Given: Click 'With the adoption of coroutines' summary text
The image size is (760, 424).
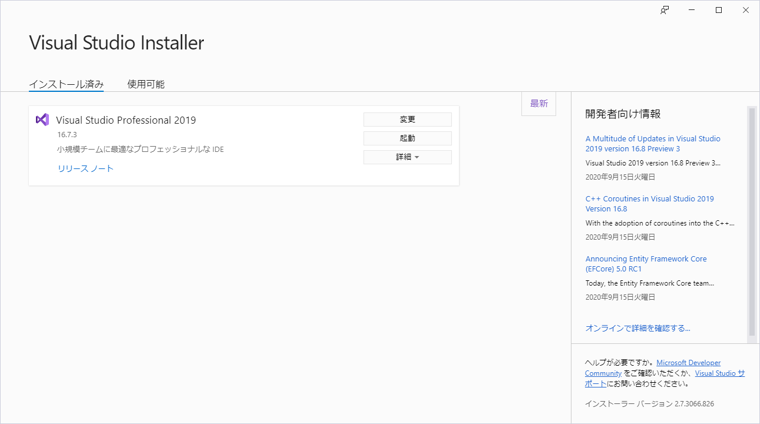Looking at the screenshot, I should tap(660, 223).
